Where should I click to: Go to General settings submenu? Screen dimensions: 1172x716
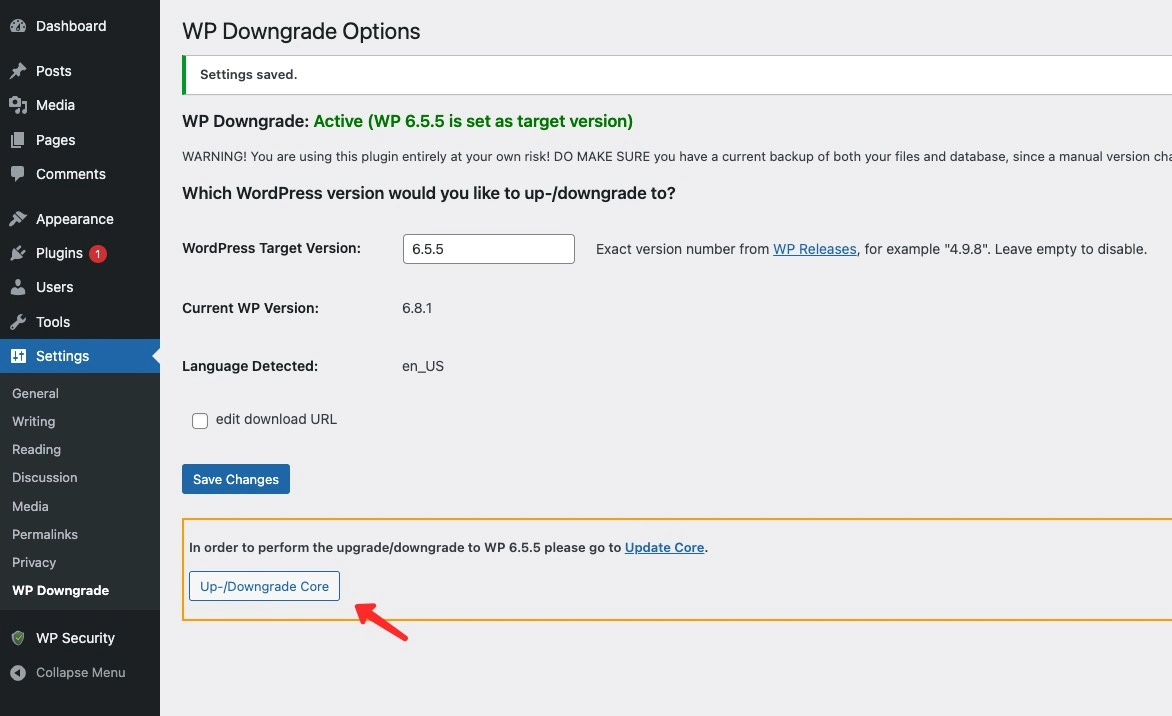pyautogui.click(x=35, y=393)
